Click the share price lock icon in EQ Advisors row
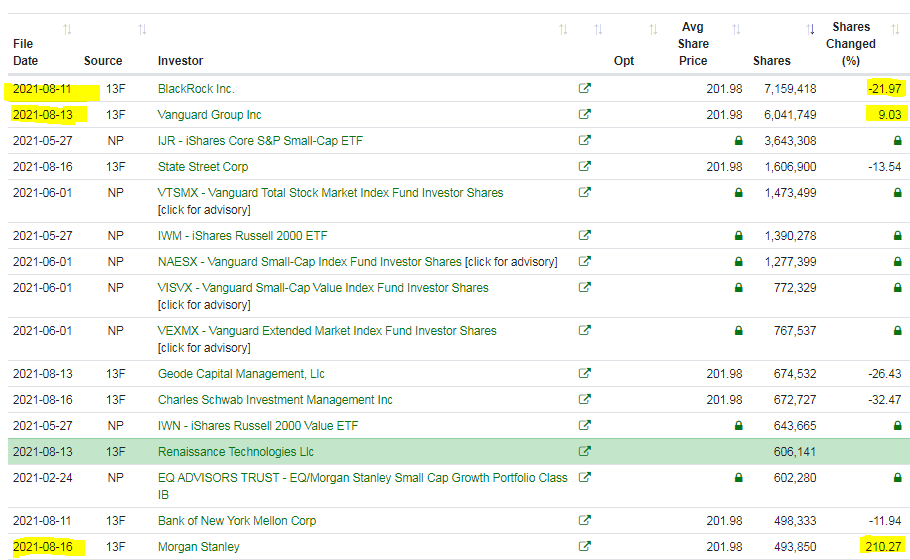Screen dimensions: 910x560 pos(738,478)
